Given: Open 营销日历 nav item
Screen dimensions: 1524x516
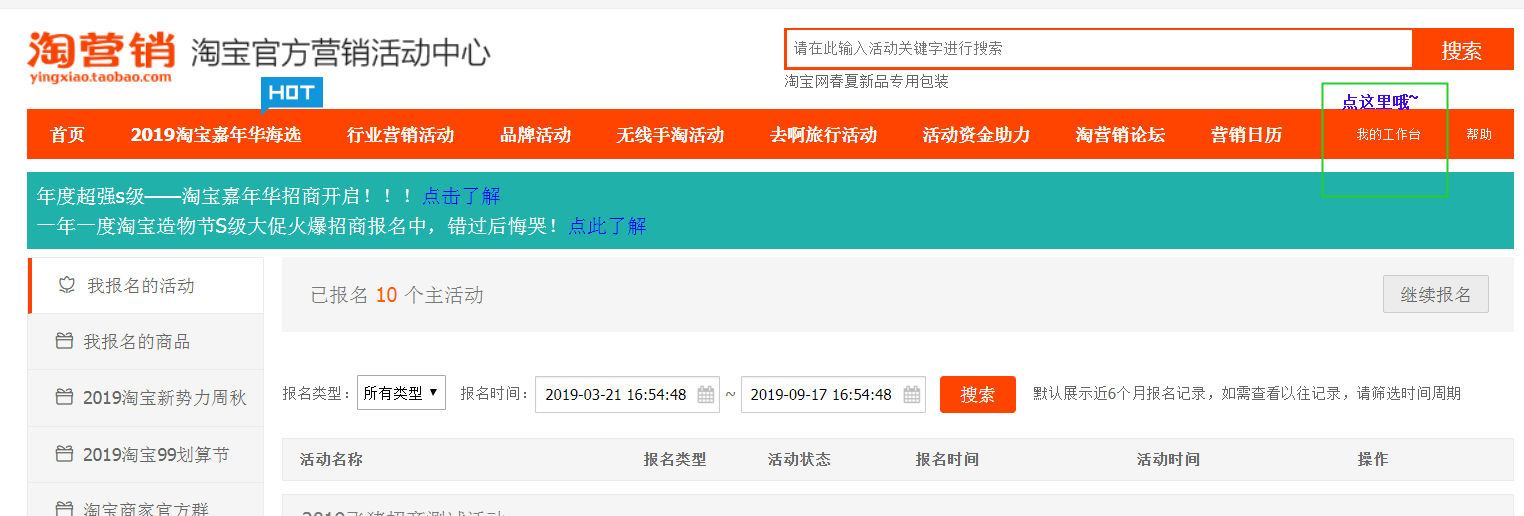Looking at the screenshot, I should click(1246, 135).
